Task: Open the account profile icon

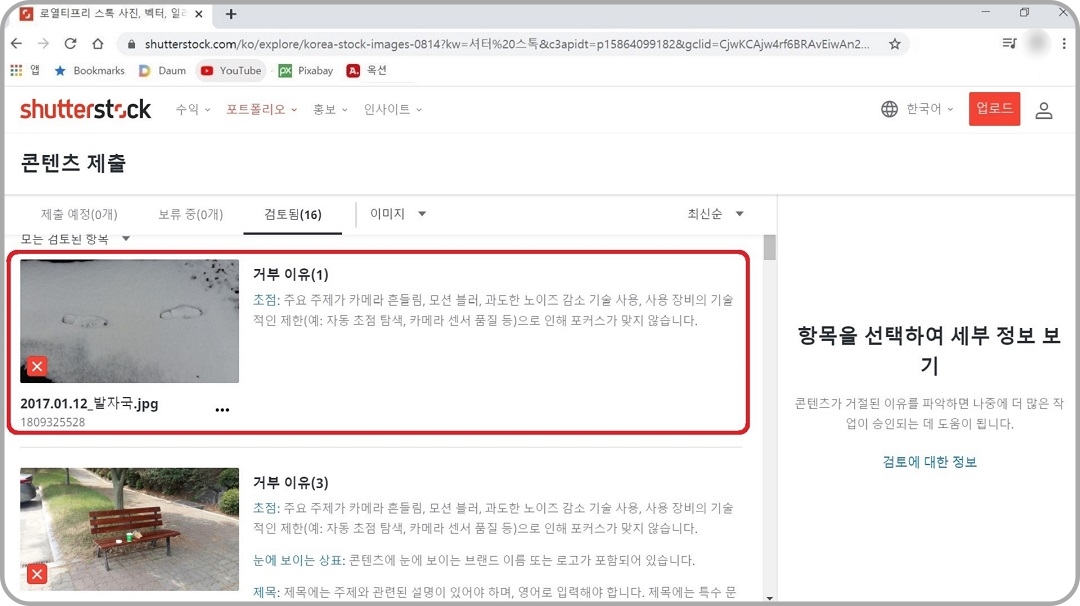Action: point(1044,109)
